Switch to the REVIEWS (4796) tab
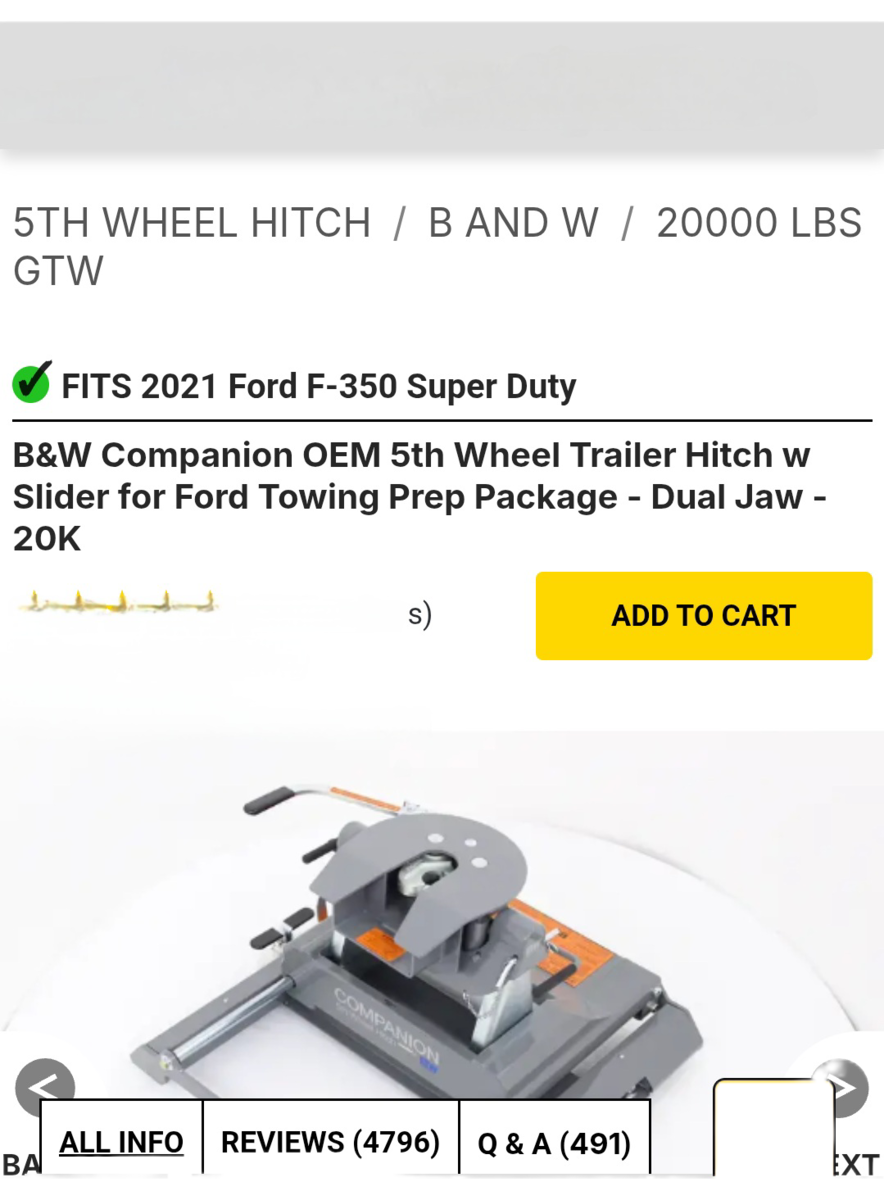The height and width of the screenshot is (1200, 884). [331, 1142]
